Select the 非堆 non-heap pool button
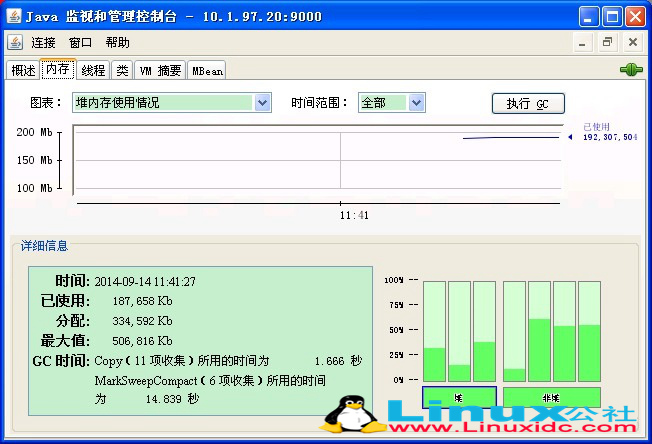This screenshot has height=444, width=652. tap(551, 398)
